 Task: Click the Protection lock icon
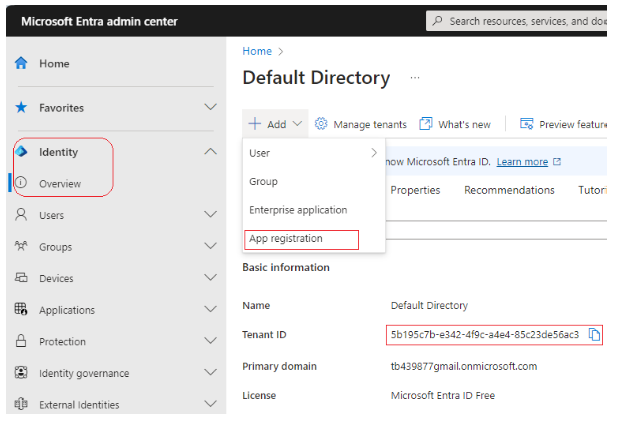point(21,340)
